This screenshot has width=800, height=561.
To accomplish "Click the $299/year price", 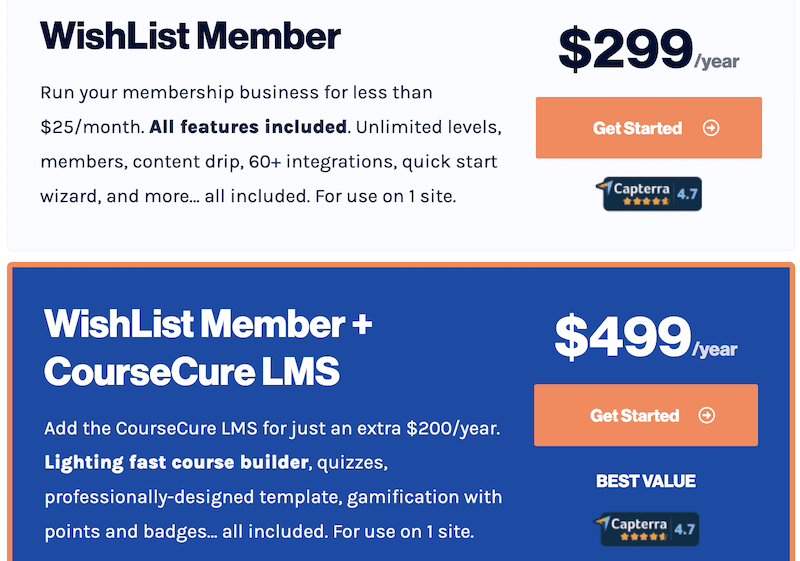I will pos(648,49).
